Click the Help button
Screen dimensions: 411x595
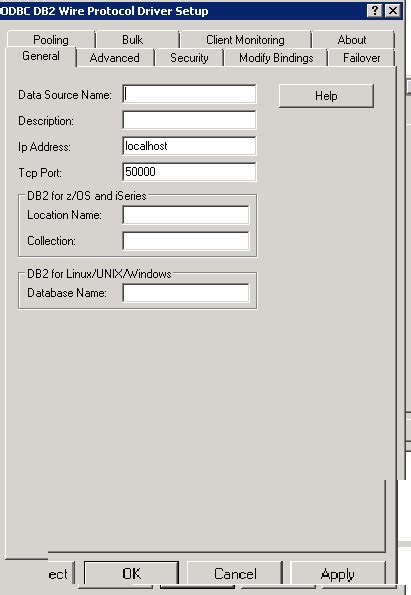[x=326, y=96]
